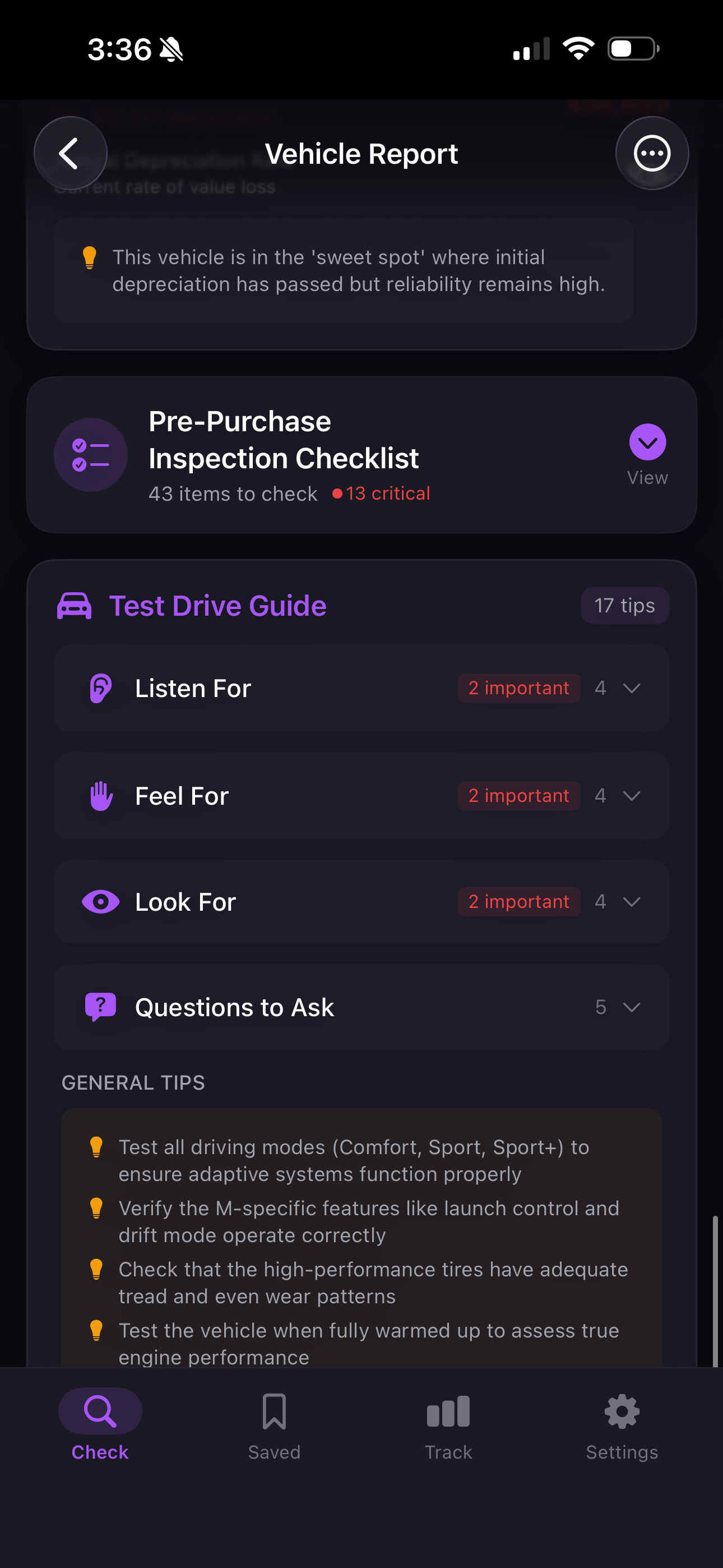Expand the Listen For section
This screenshot has width=723, height=1568.
[x=631, y=688]
